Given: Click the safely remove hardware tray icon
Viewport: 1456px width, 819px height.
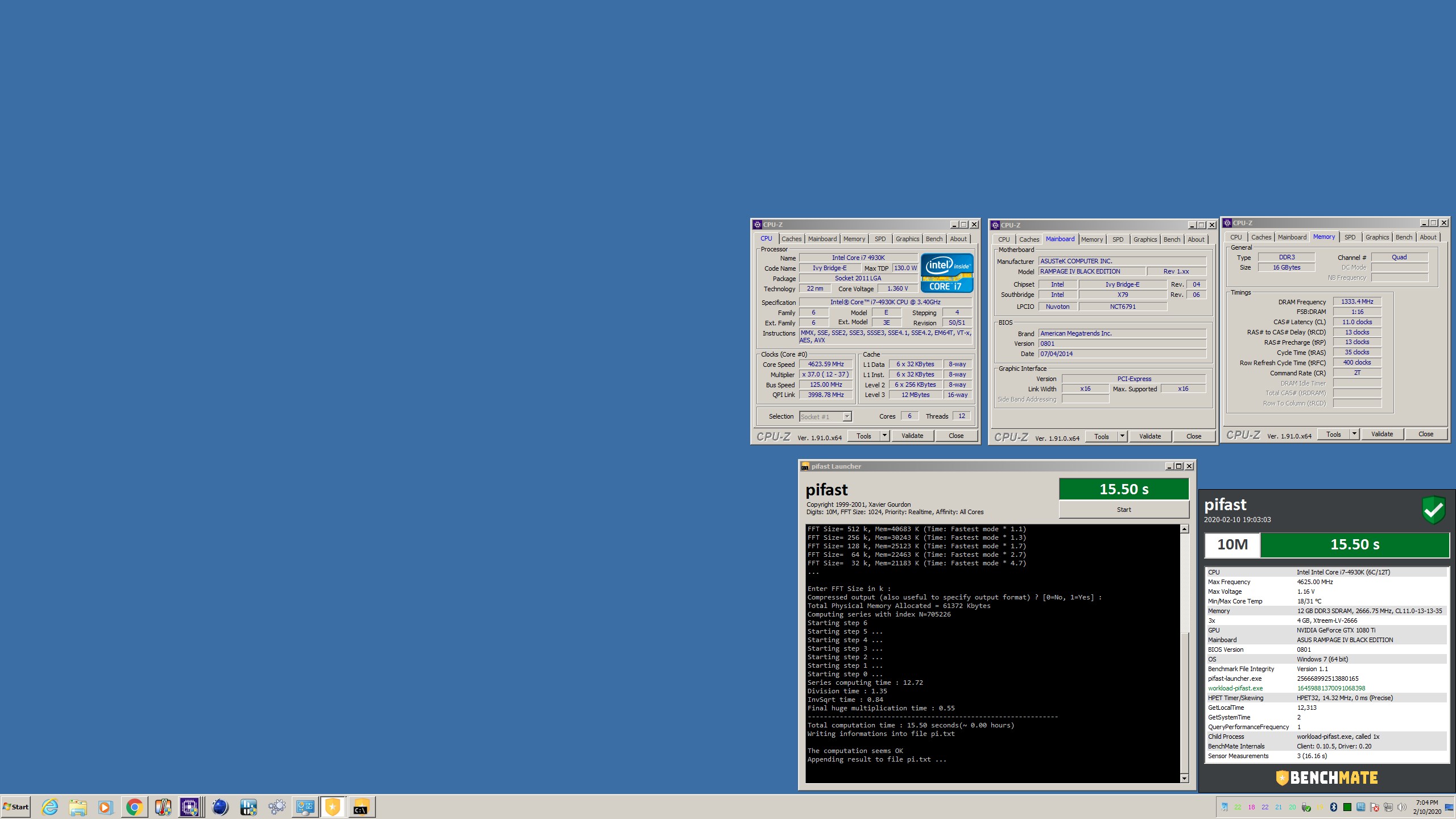Looking at the screenshot, I should (x=1306, y=807).
